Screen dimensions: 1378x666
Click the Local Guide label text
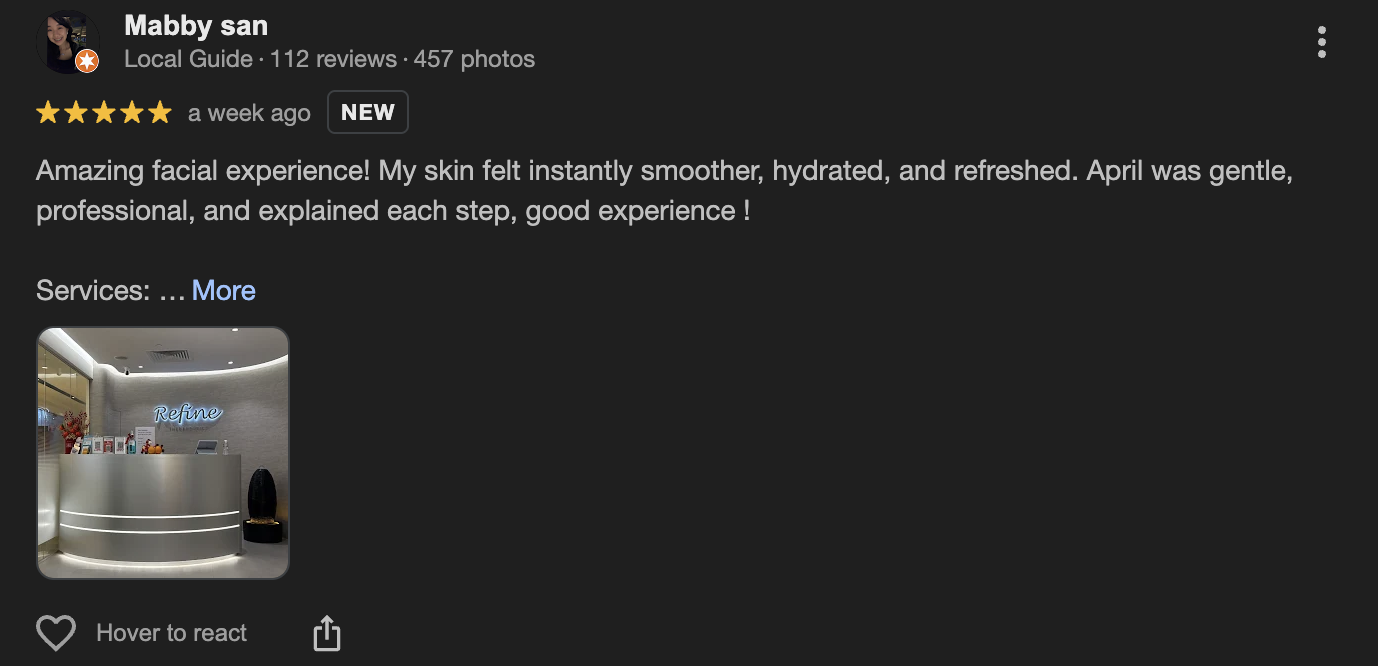(x=188, y=59)
